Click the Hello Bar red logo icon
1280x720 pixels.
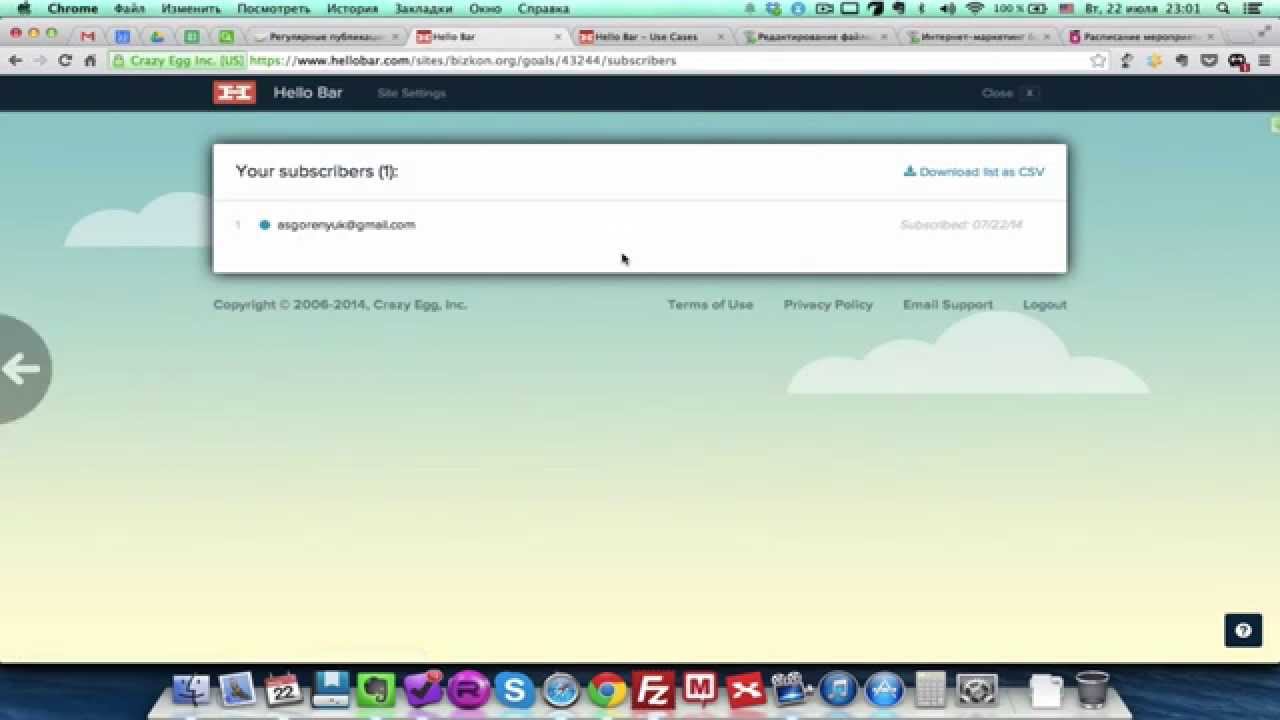pyautogui.click(x=234, y=93)
